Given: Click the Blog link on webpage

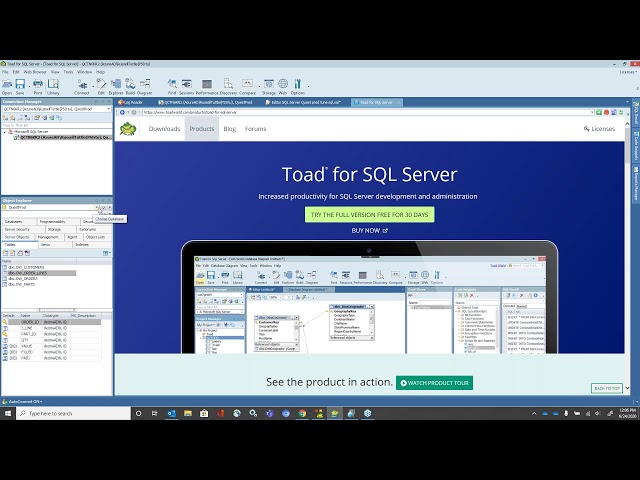Looking at the screenshot, I should point(230,129).
